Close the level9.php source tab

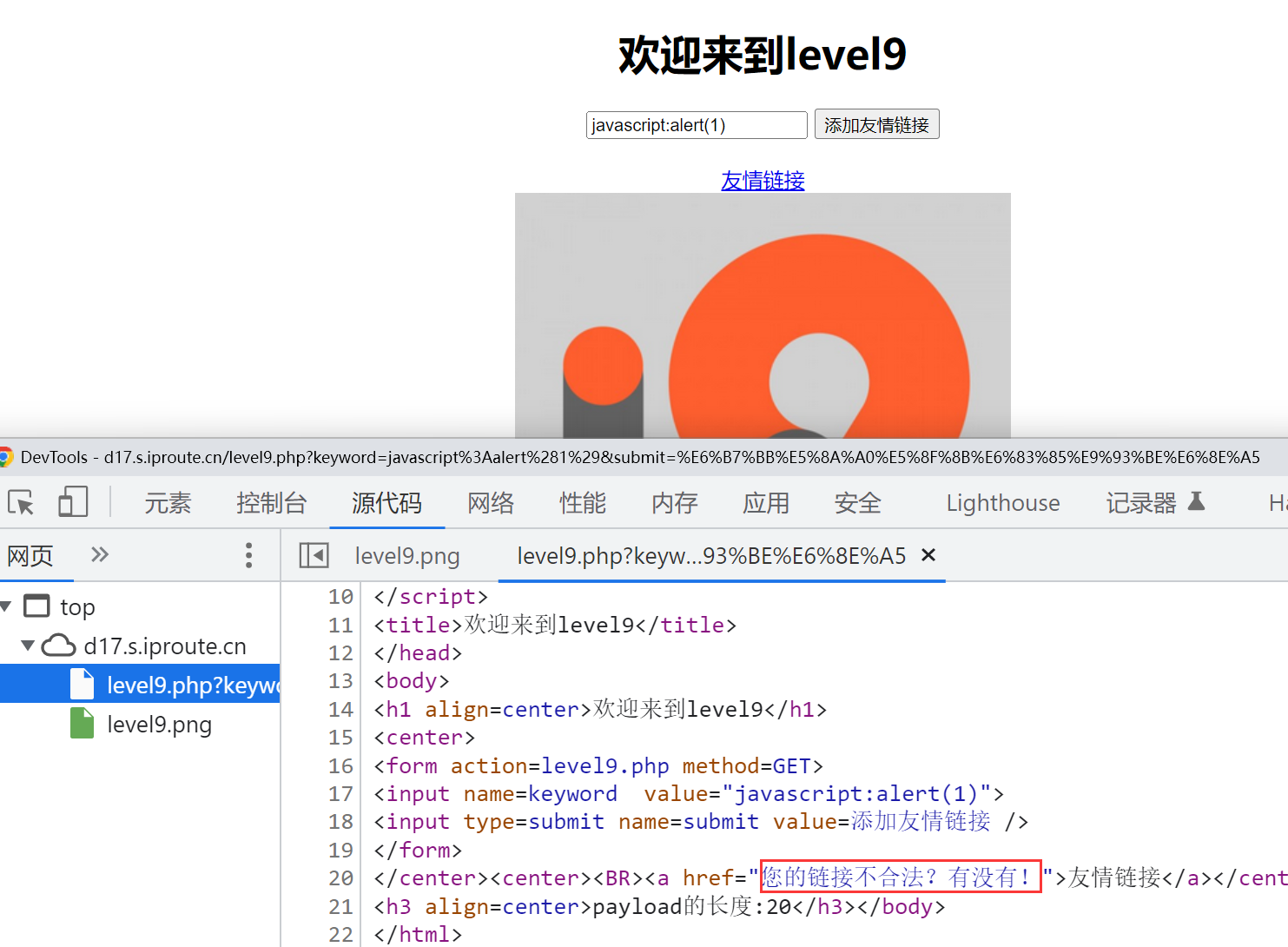(928, 555)
